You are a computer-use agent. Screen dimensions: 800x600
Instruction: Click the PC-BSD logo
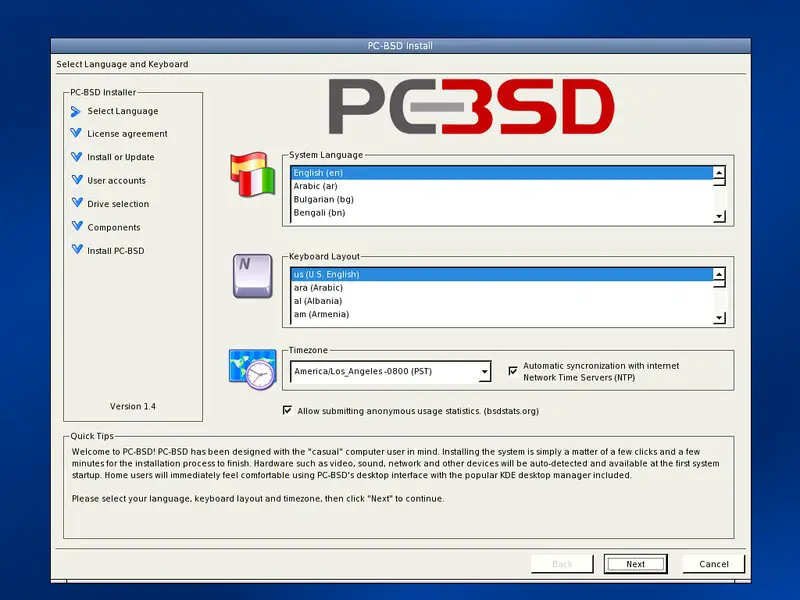471,107
